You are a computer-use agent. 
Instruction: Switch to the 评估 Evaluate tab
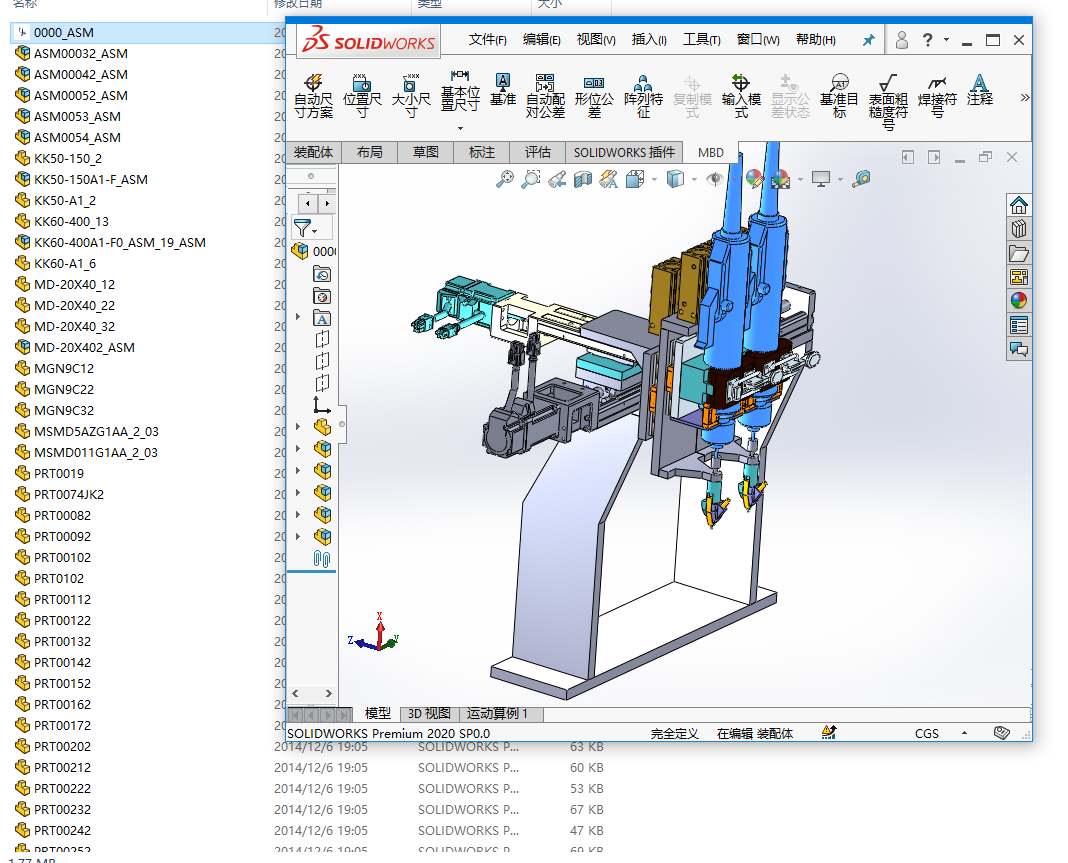(537, 152)
